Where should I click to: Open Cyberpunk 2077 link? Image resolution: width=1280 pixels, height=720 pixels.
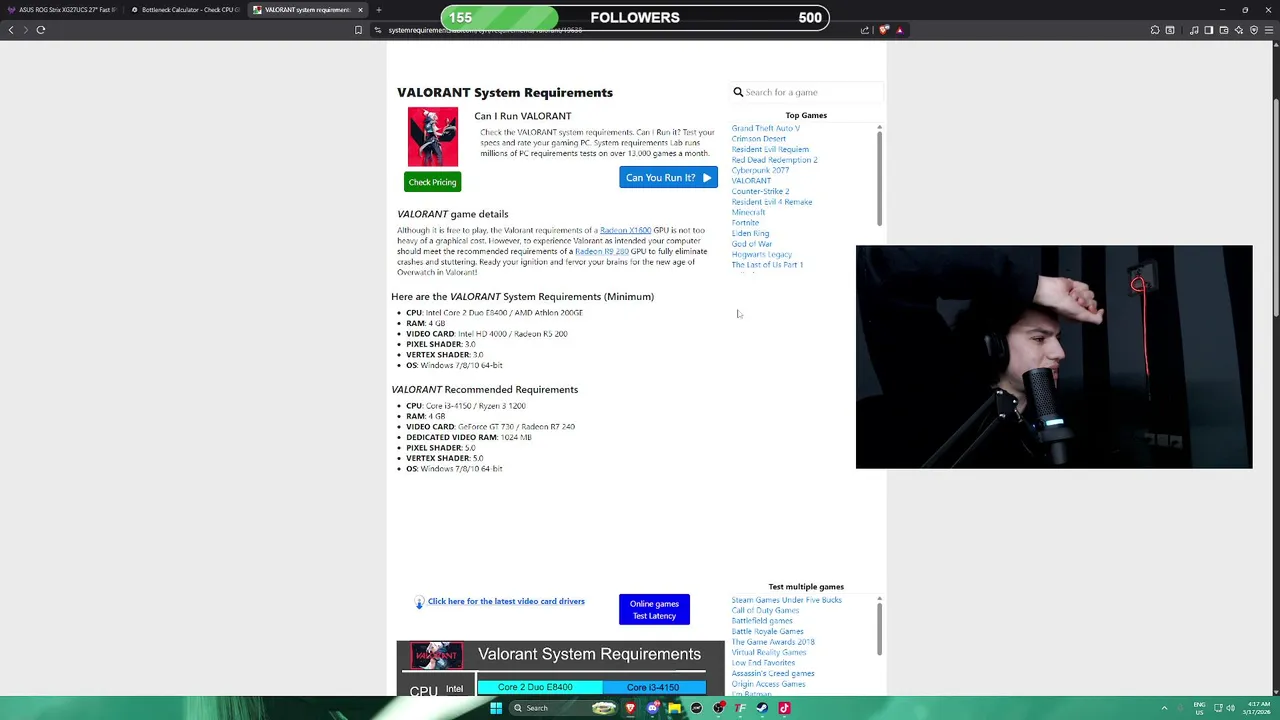[760, 171]
